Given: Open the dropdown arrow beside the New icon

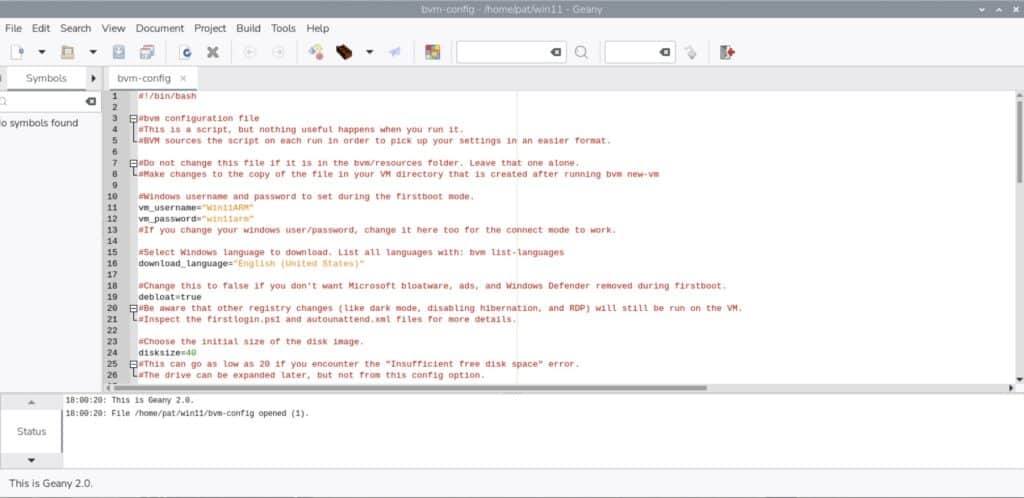Looking at the screenshot, I should coord(42,52).
